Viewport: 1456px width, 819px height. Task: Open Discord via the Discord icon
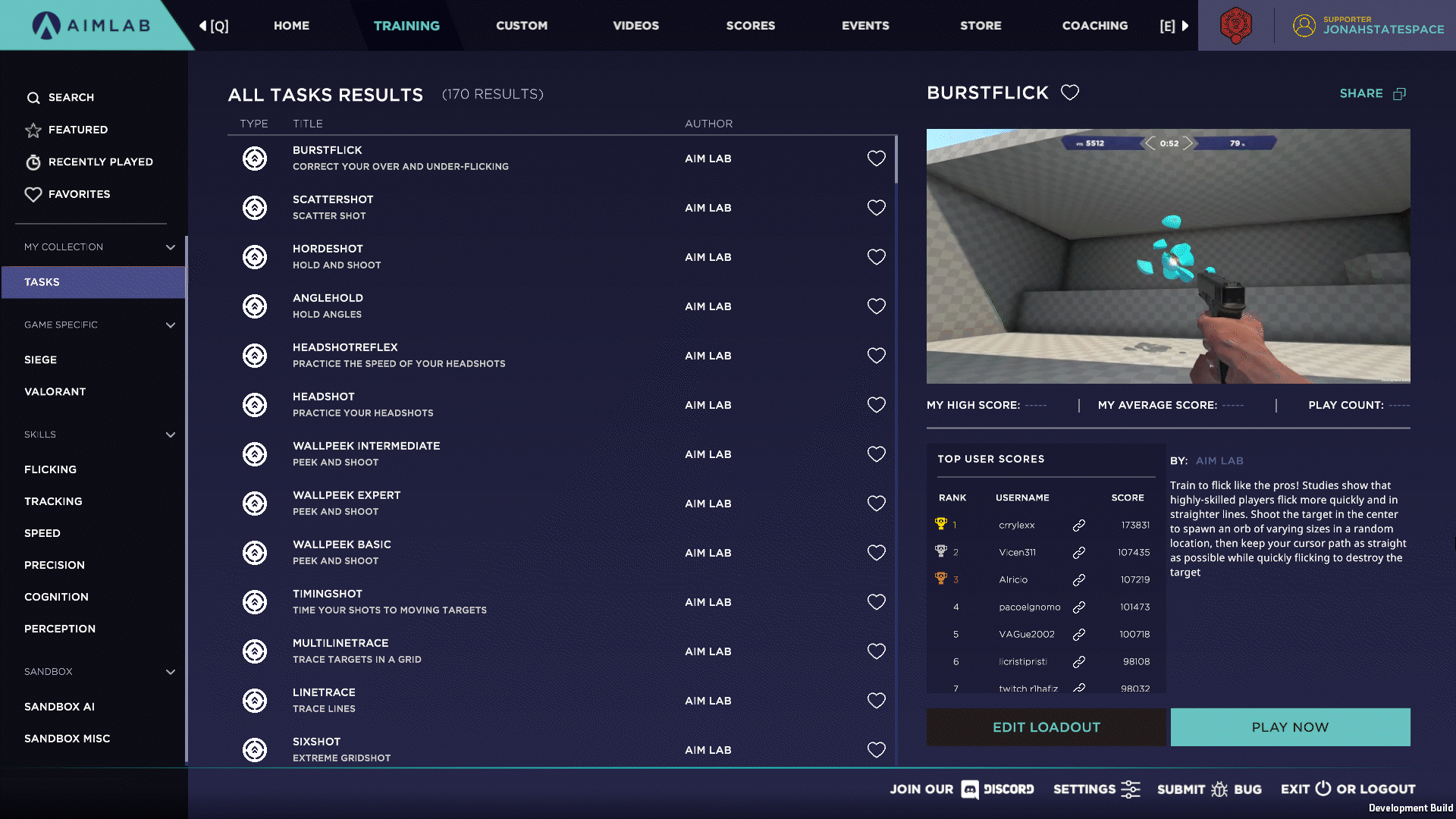pyautogui.click(x=970, y=789)
